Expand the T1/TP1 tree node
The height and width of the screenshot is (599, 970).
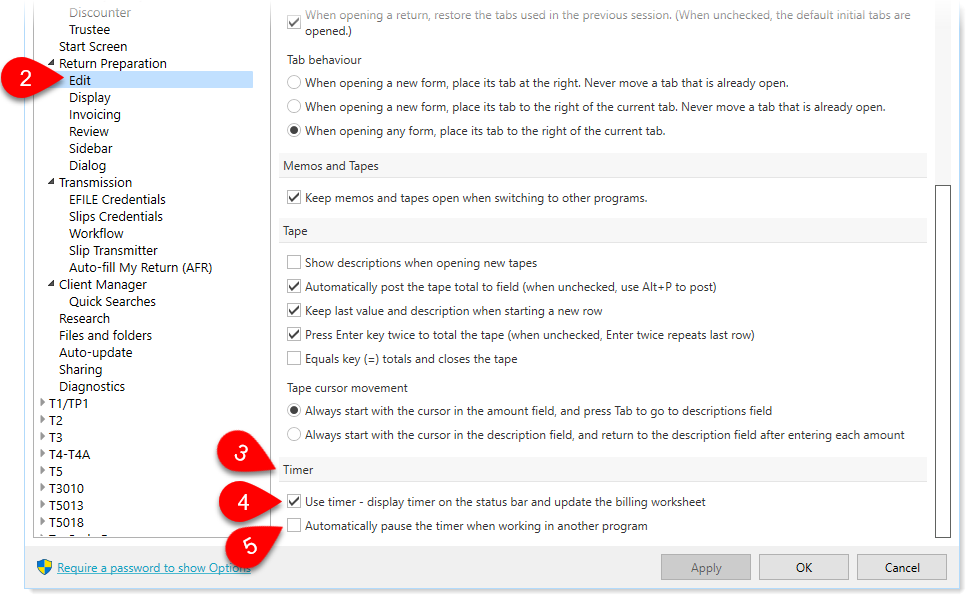tap(42, 403)
